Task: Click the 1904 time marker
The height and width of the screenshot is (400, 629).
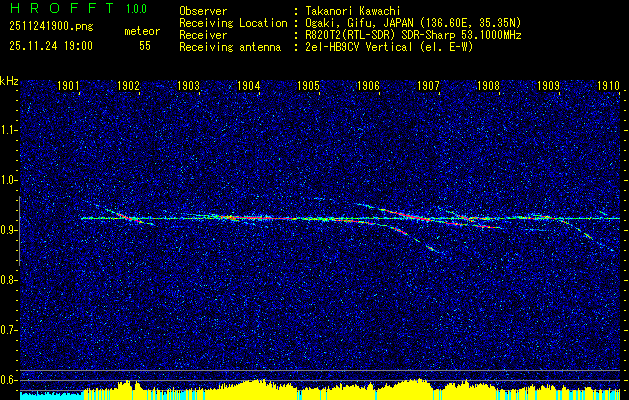Action: tap(249, 85)
